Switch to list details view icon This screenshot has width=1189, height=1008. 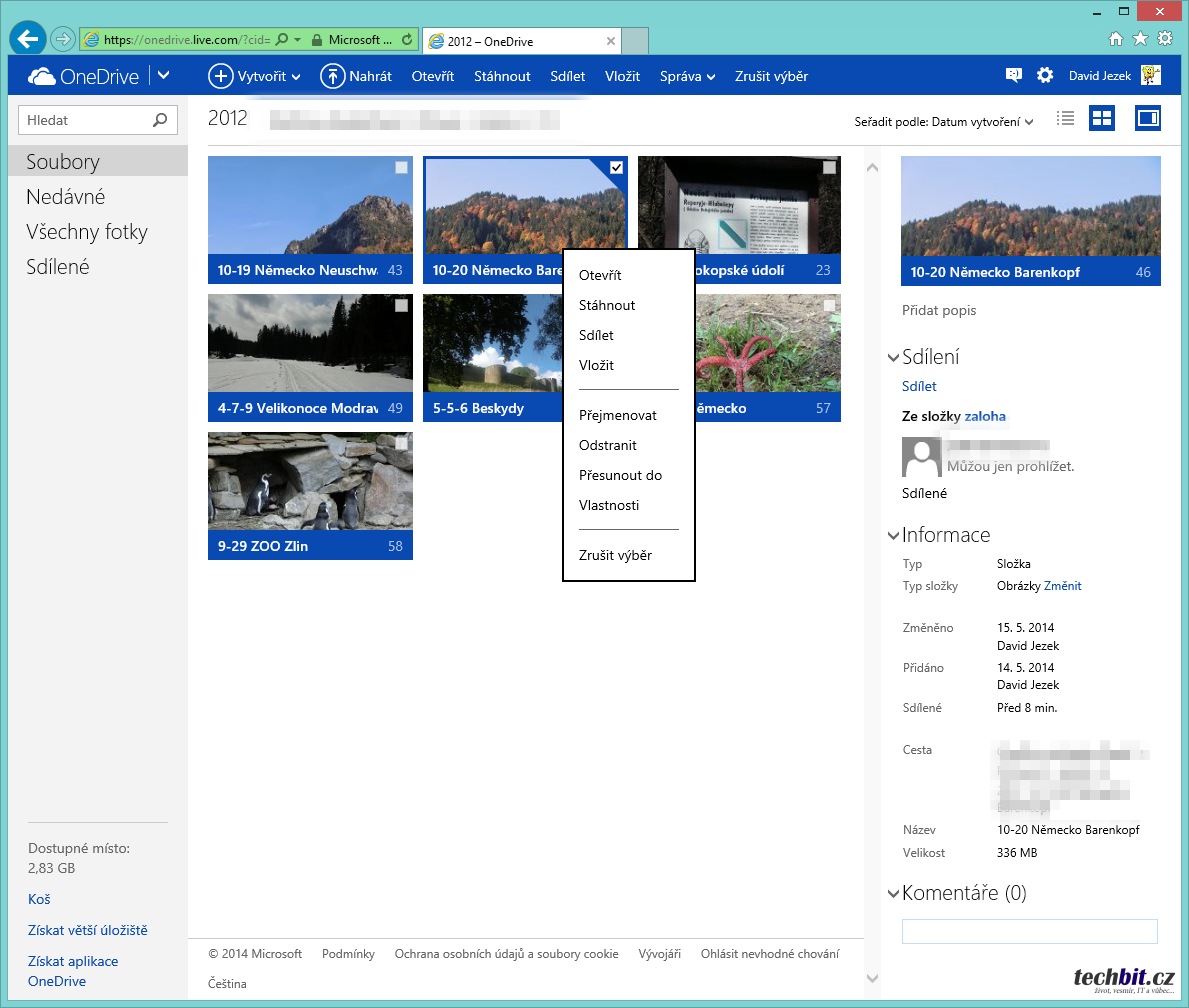[x=1066, y=119]
